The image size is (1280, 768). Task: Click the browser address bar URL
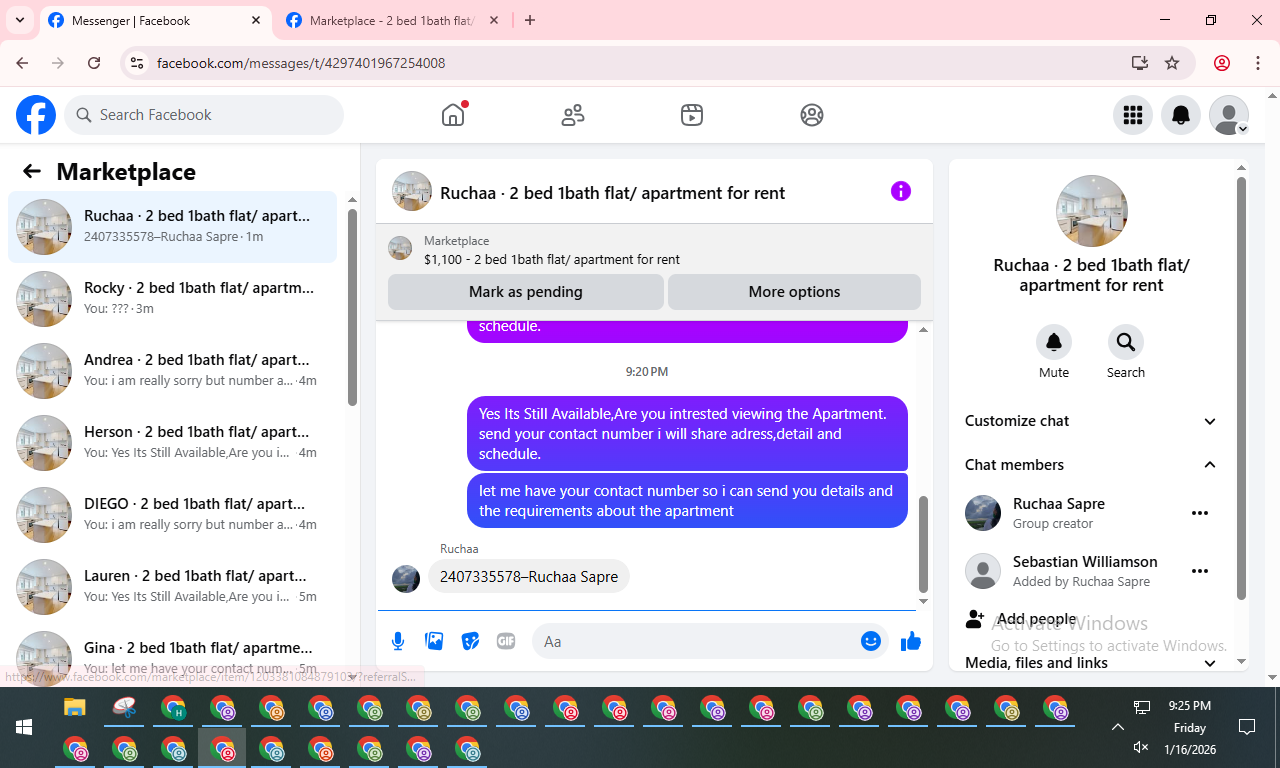[x=301, y=63]
